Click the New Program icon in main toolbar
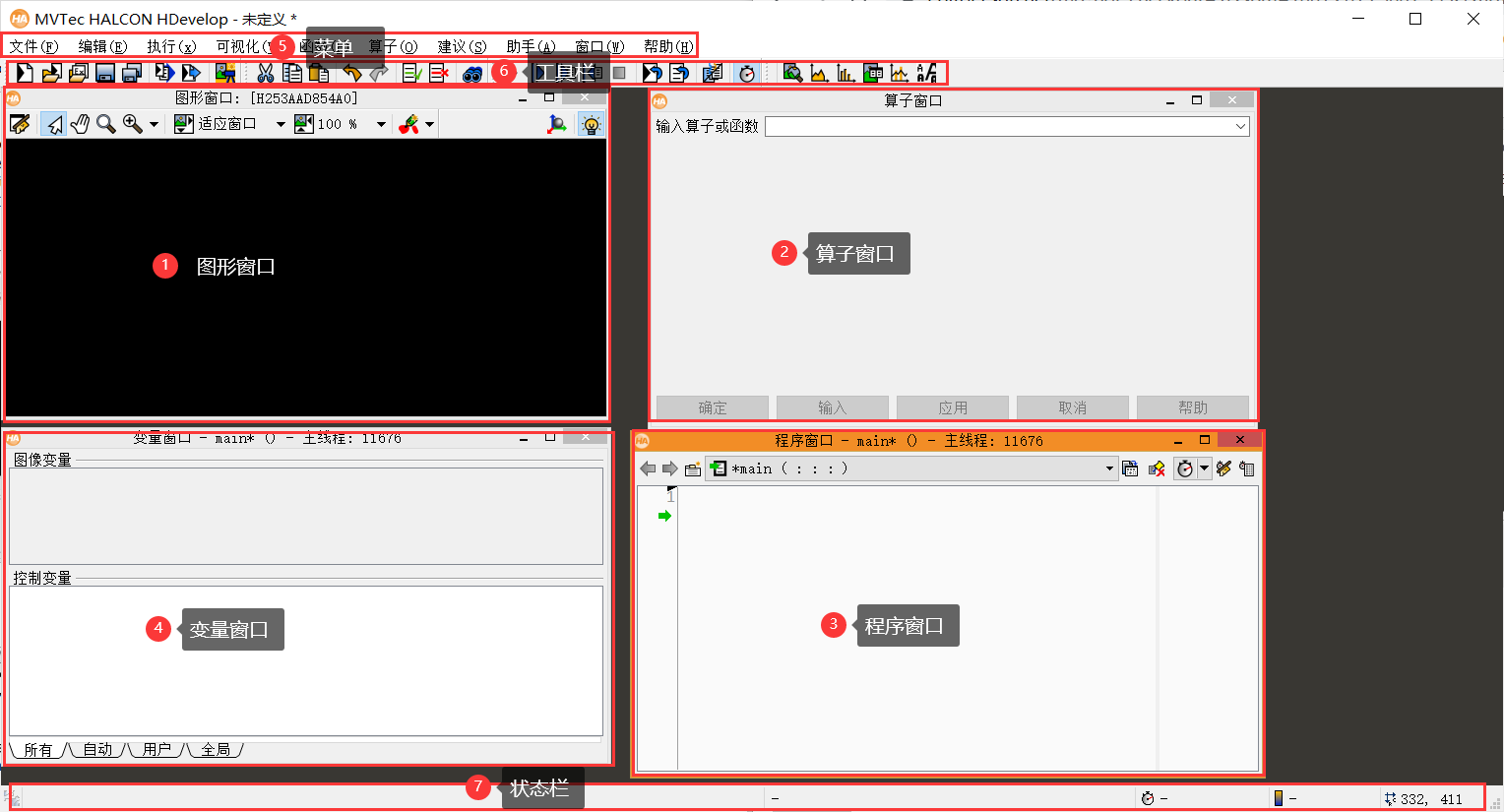Image resolution: width=1504 pixels, height=812 pixels. [x=25, y=73]
